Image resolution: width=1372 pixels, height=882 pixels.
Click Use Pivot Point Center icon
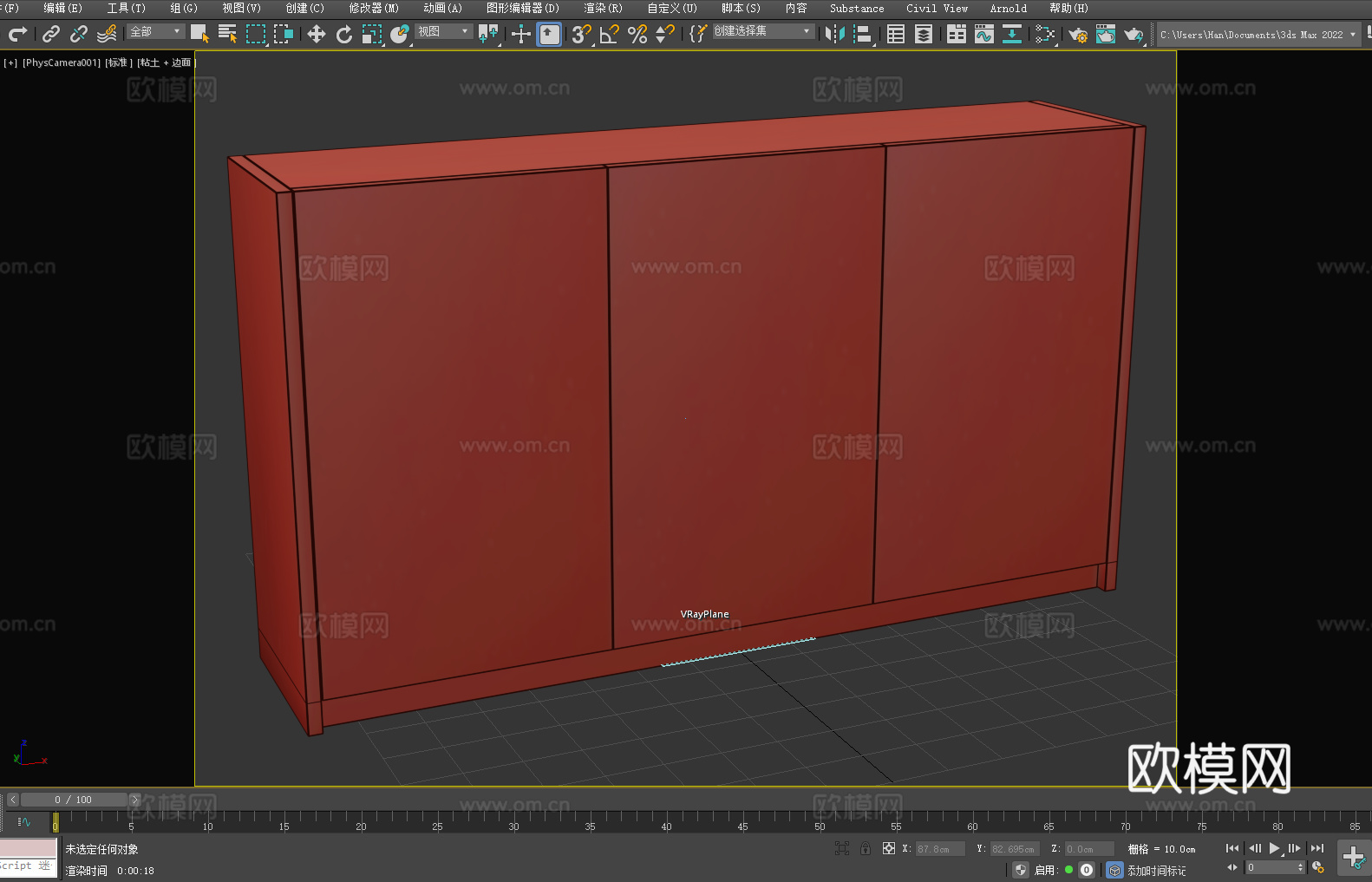point(488,34)
